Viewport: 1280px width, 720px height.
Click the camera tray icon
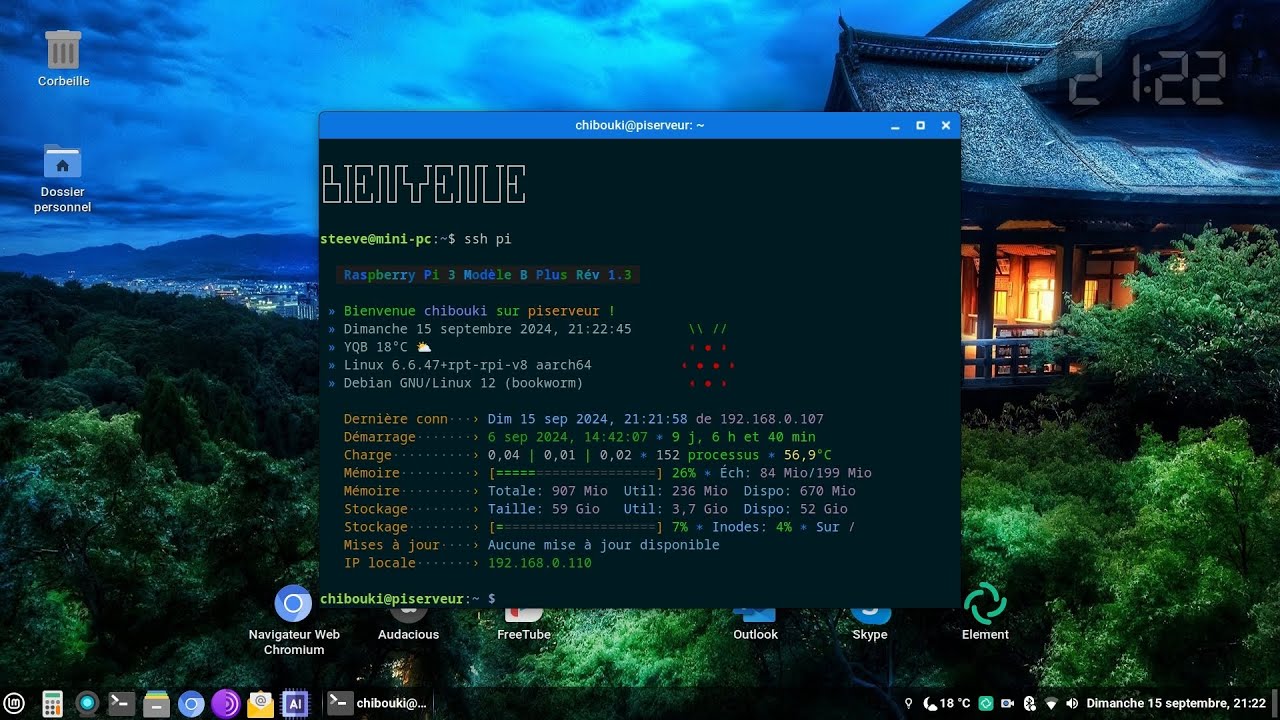click(1007, 704)
